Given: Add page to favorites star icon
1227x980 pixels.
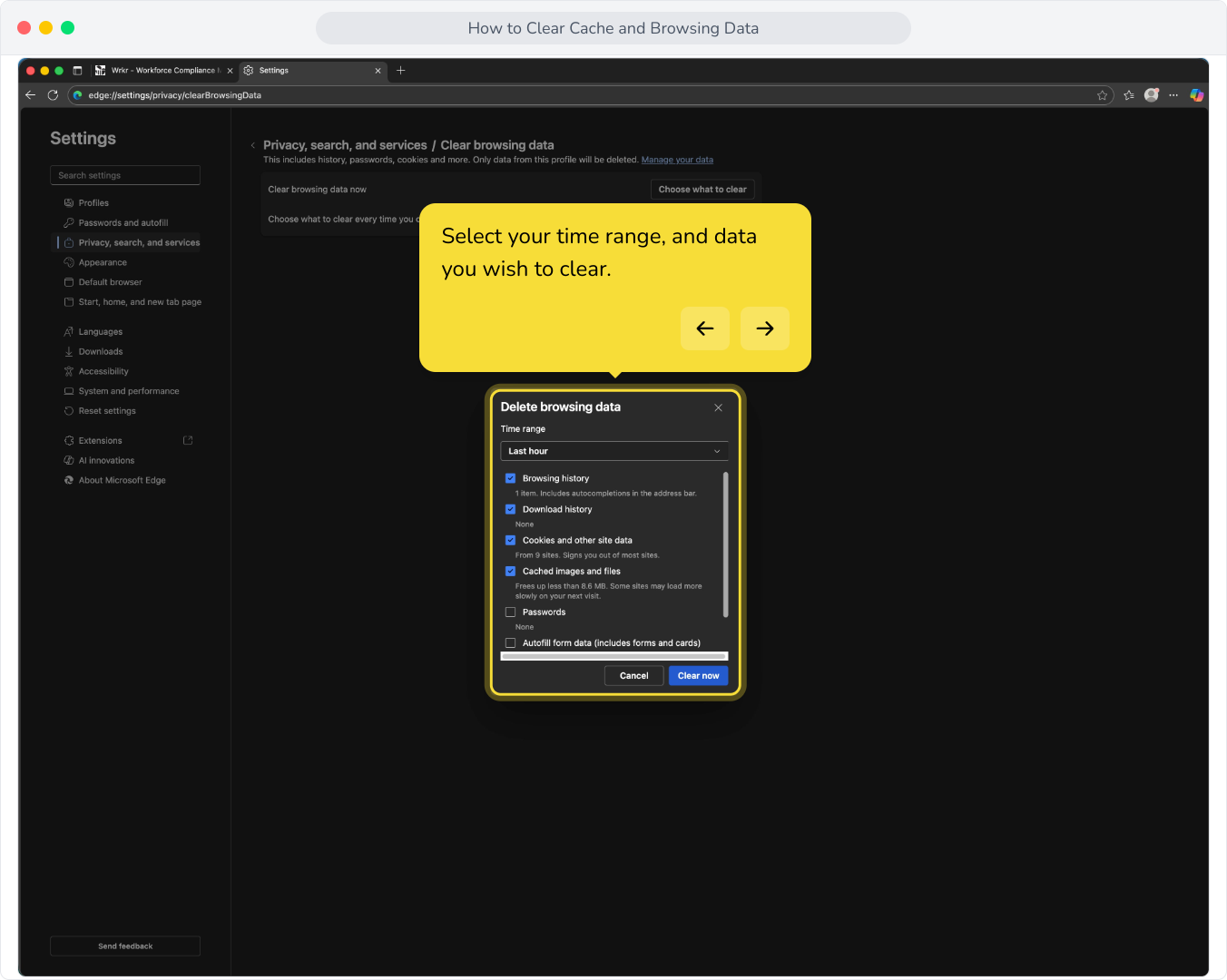Looking at the screenshot, I should [1102, 95].
